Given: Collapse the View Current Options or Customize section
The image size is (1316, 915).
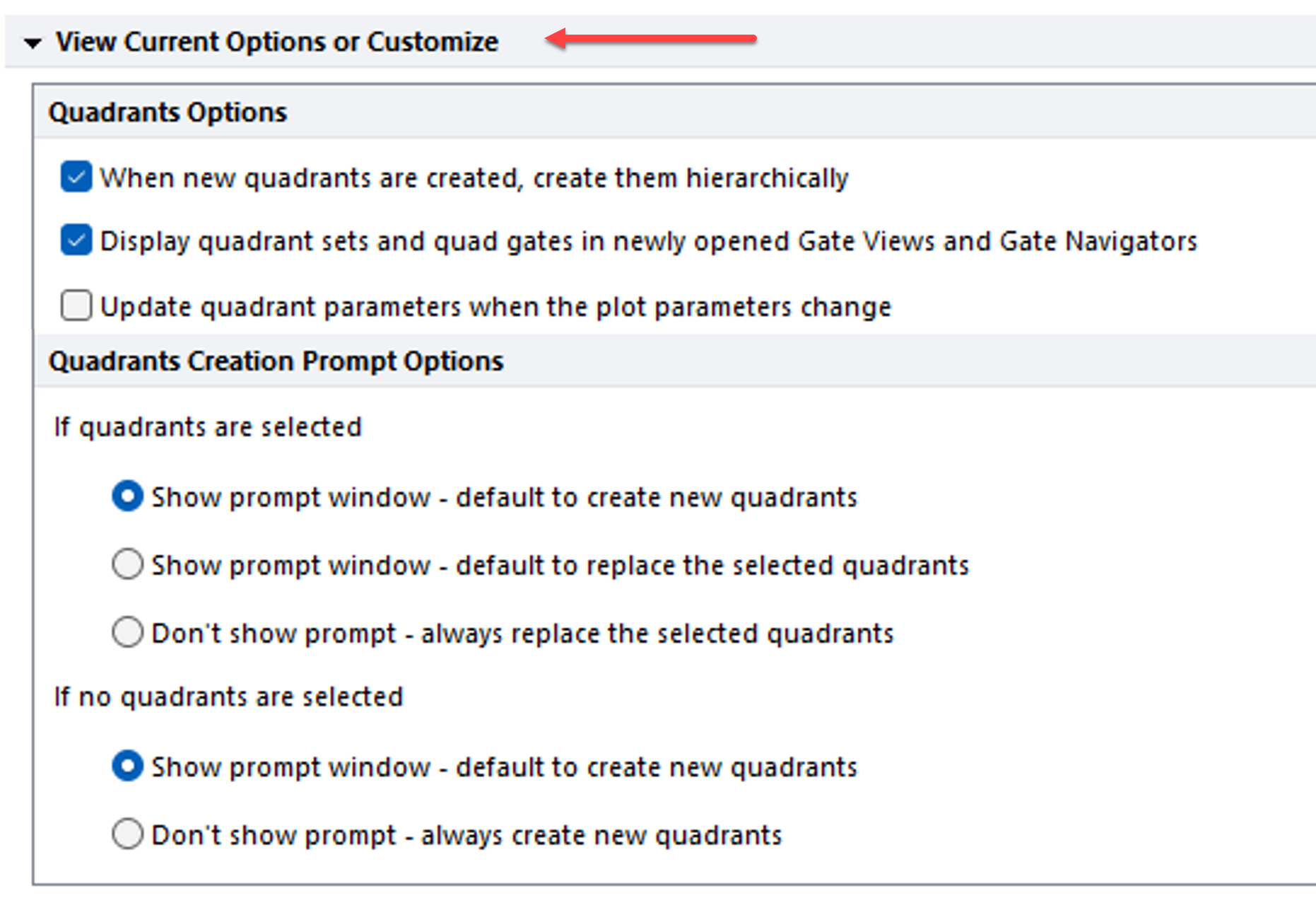Looking at the screenshot, I should pos(32,43).
